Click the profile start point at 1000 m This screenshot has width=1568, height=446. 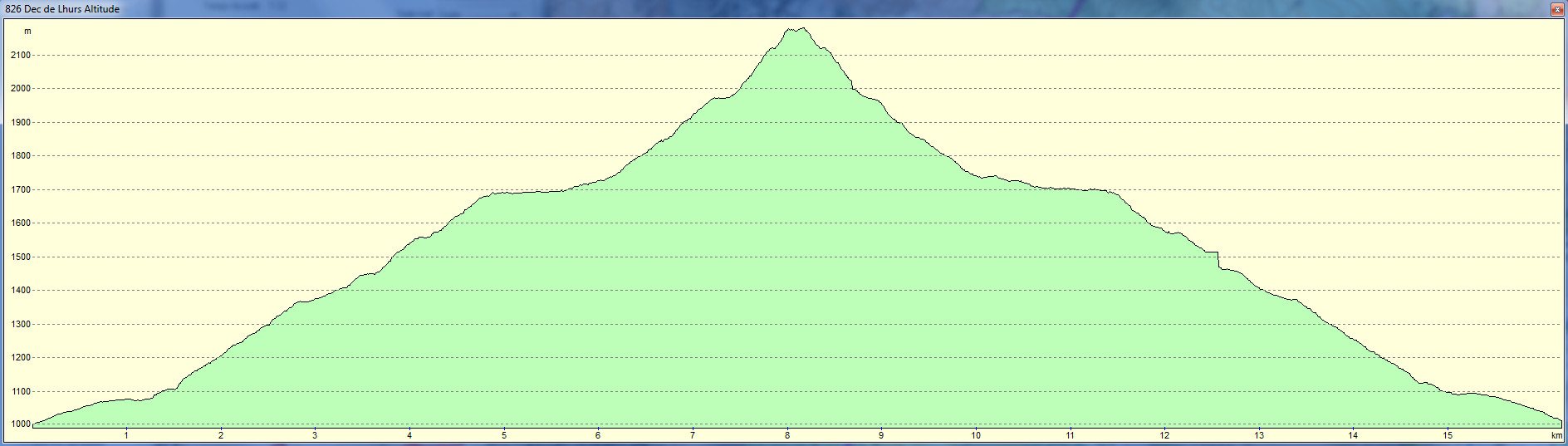click(x=33, y=424)
